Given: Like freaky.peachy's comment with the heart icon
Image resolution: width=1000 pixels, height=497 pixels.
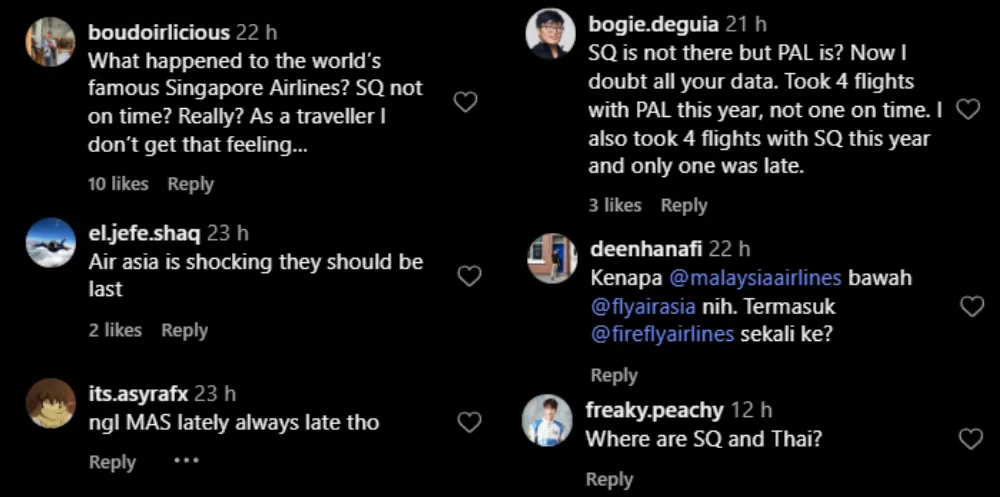Looking at the screenshot, I should [970, 439].
